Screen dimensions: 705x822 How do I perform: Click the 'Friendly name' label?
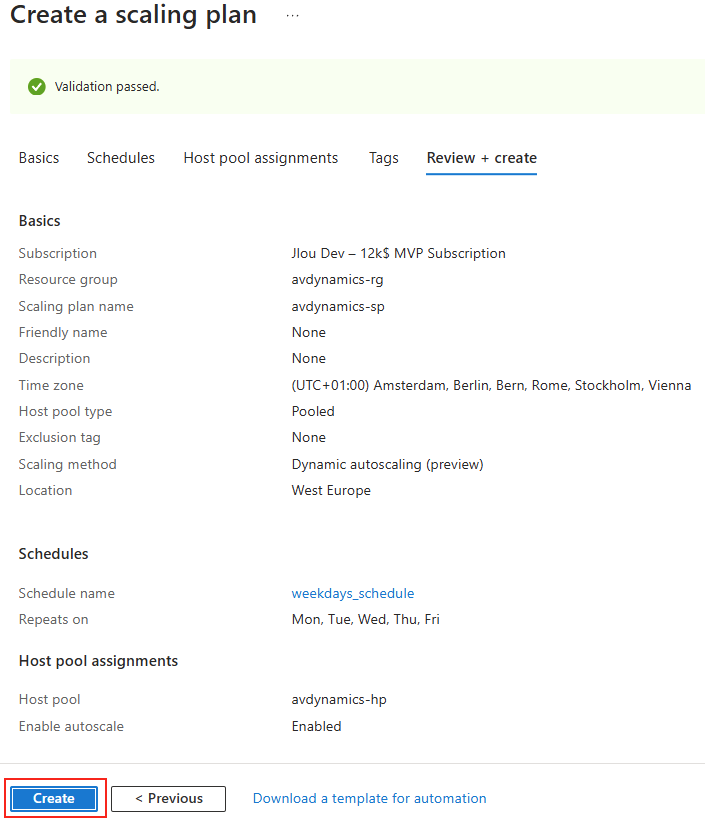click(x=63, y=332)
